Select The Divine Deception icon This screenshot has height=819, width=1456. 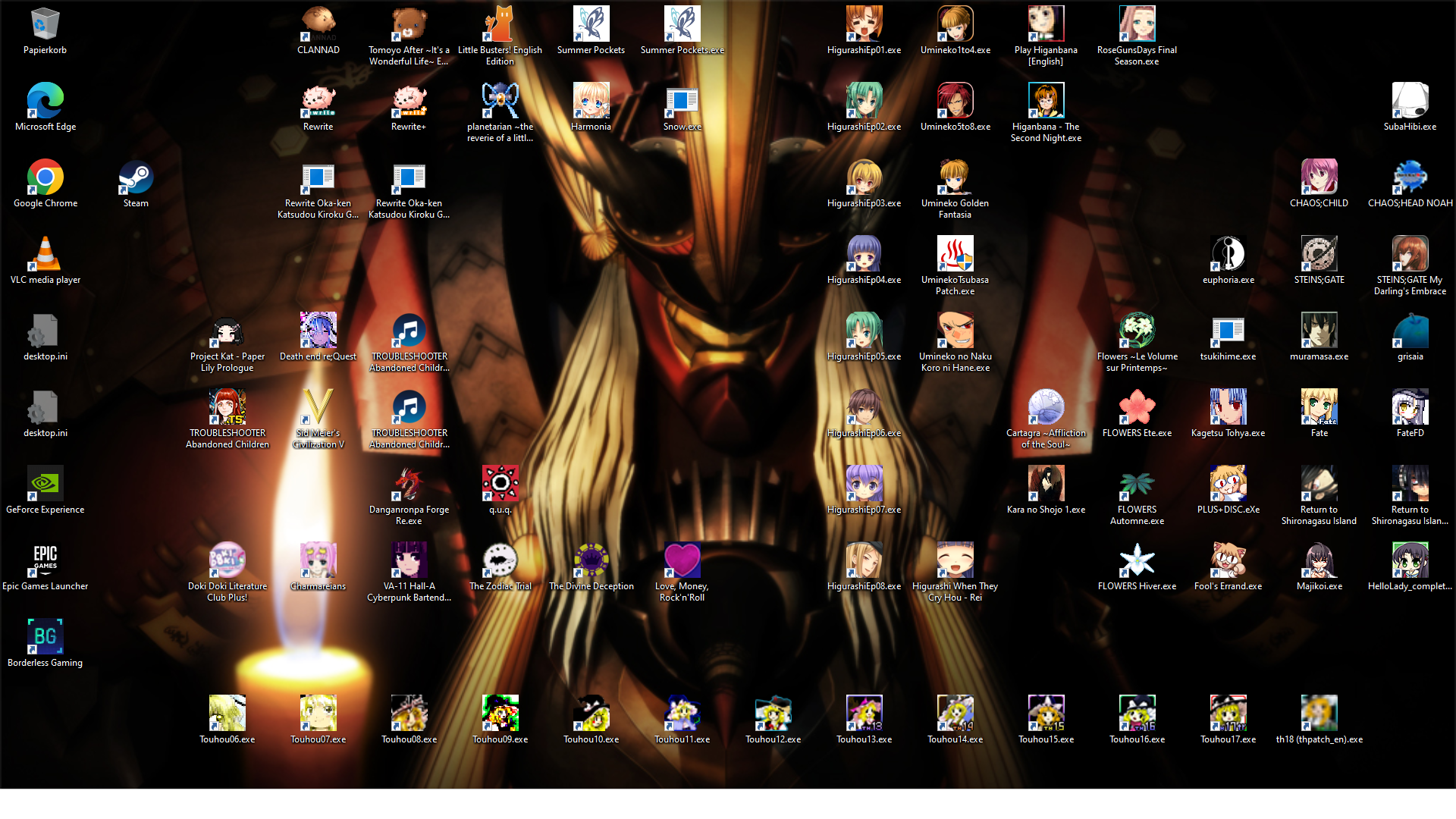point(591,560)
